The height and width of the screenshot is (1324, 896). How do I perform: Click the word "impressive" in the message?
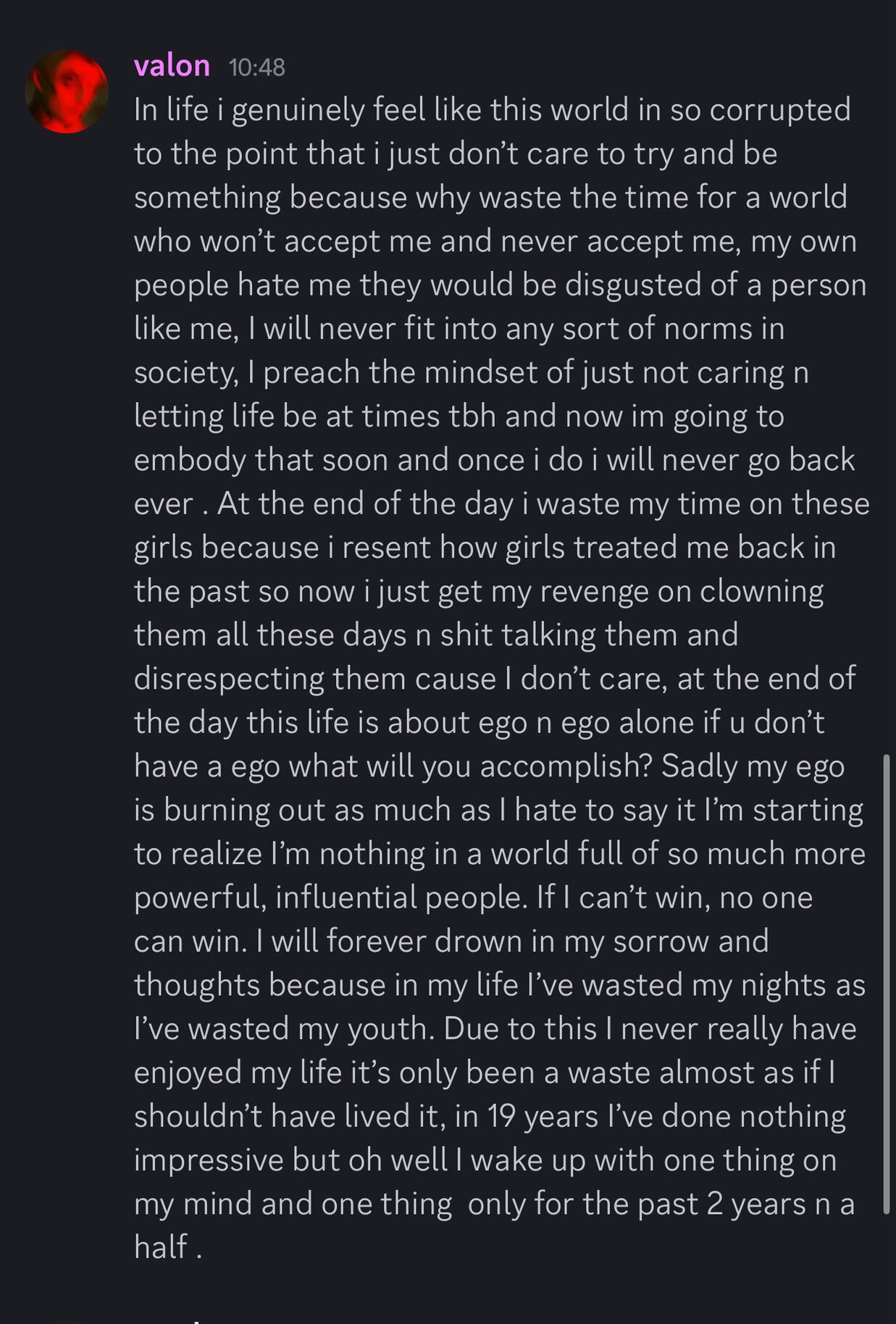(x=208, y=1160)
